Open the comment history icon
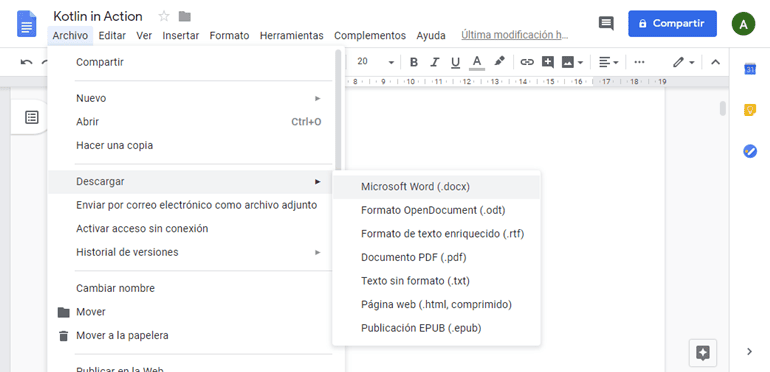 pos(606,23)
